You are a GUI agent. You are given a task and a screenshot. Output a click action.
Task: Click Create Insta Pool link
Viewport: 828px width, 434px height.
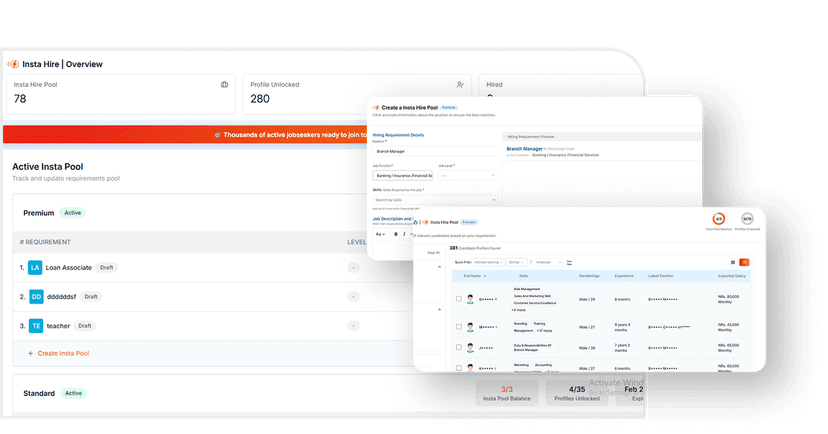[x=63, y=353]
